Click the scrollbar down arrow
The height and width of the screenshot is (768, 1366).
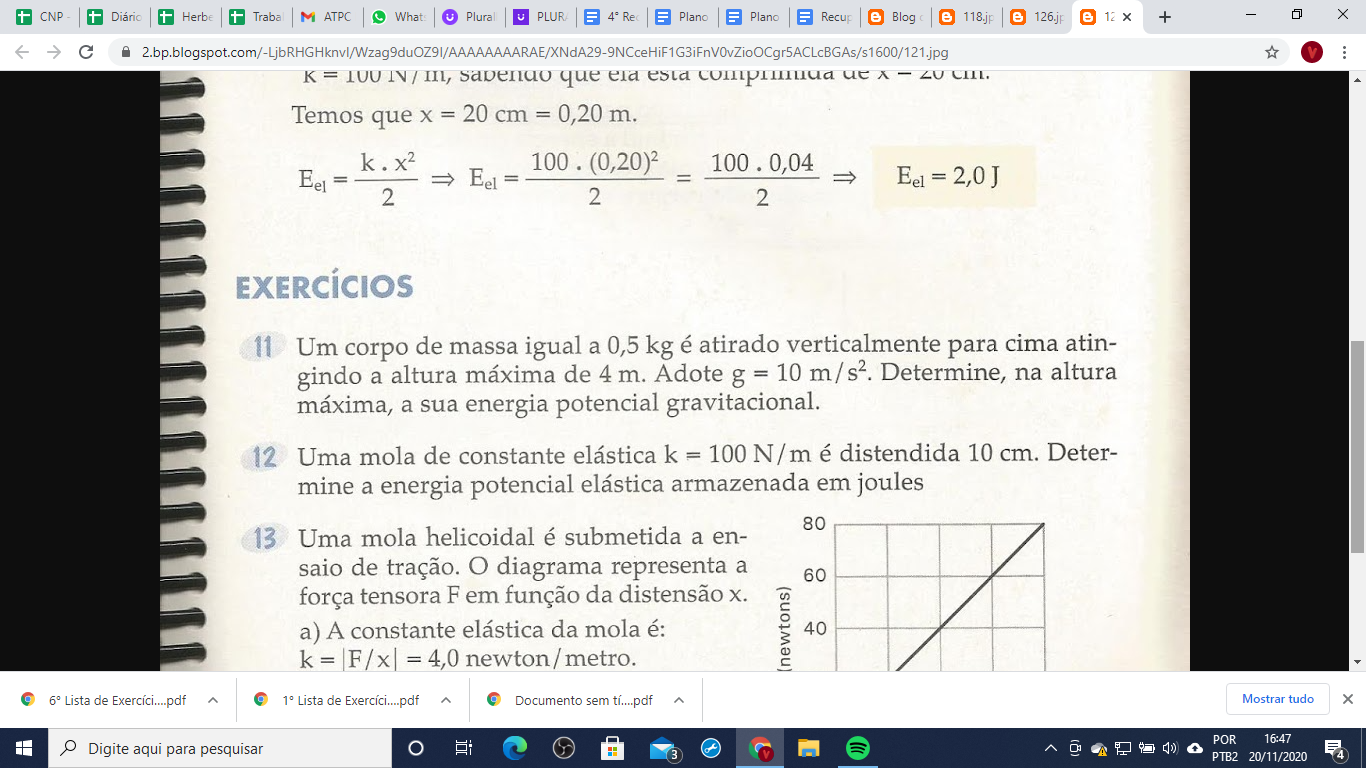[x=1357, y=662]
